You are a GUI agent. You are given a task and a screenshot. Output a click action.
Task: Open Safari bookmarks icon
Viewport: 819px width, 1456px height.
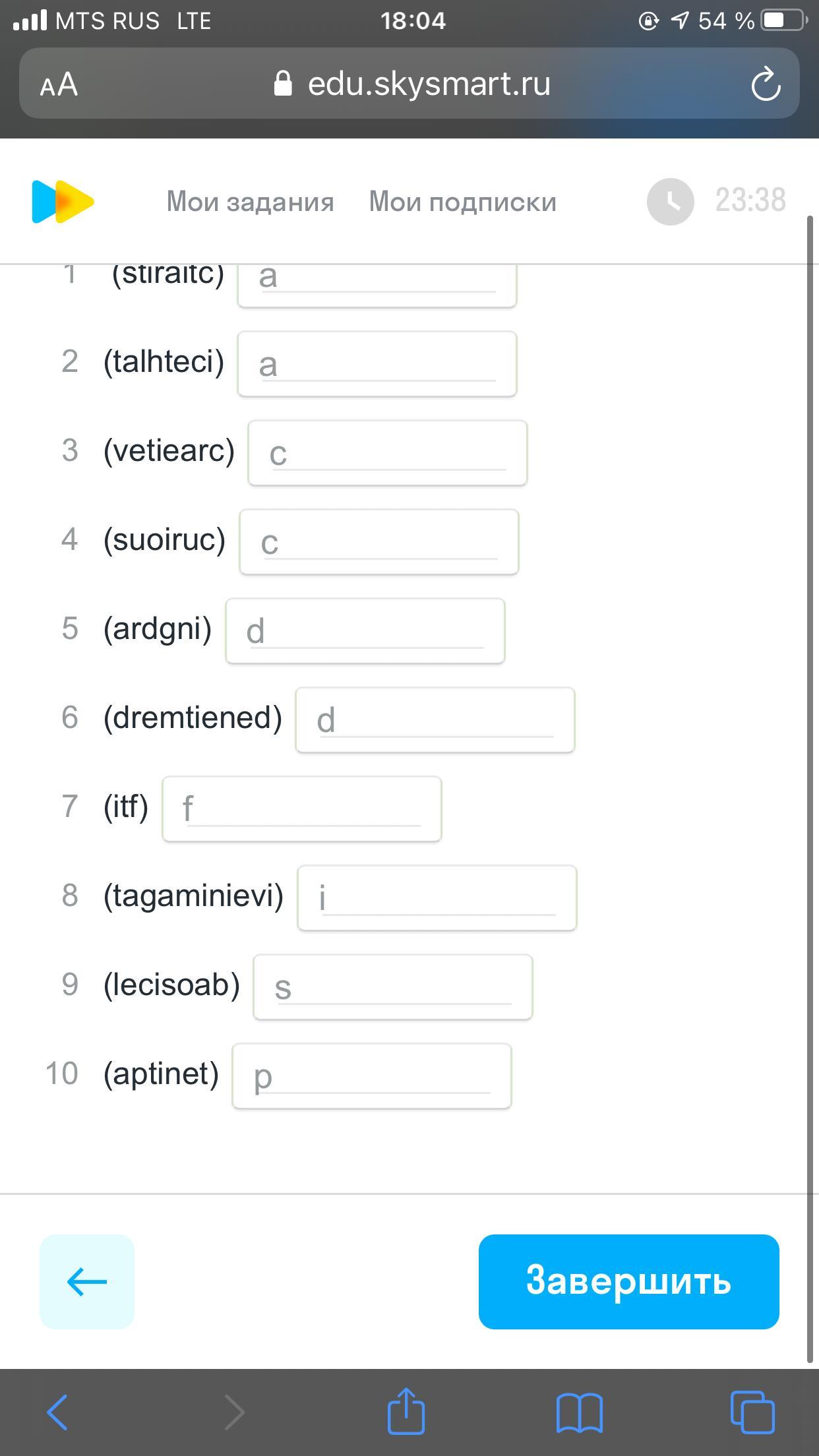(x=579, y=1411)
